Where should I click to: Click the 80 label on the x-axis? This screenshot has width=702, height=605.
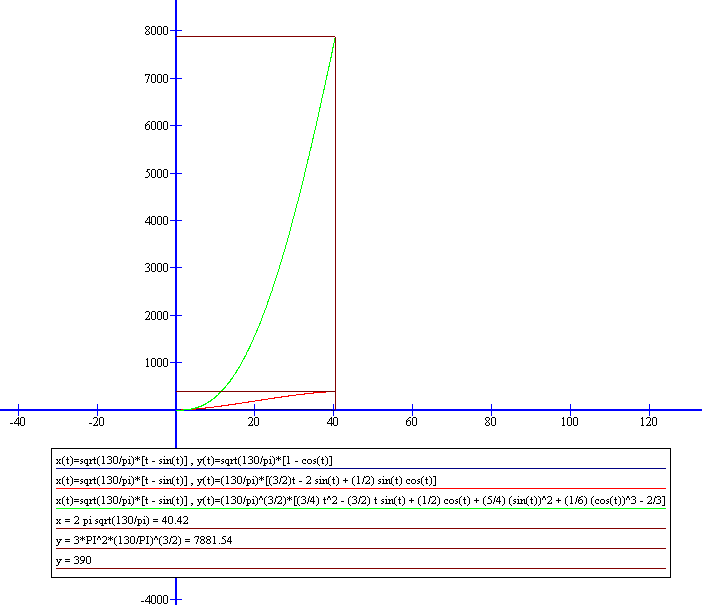point(490,422)
